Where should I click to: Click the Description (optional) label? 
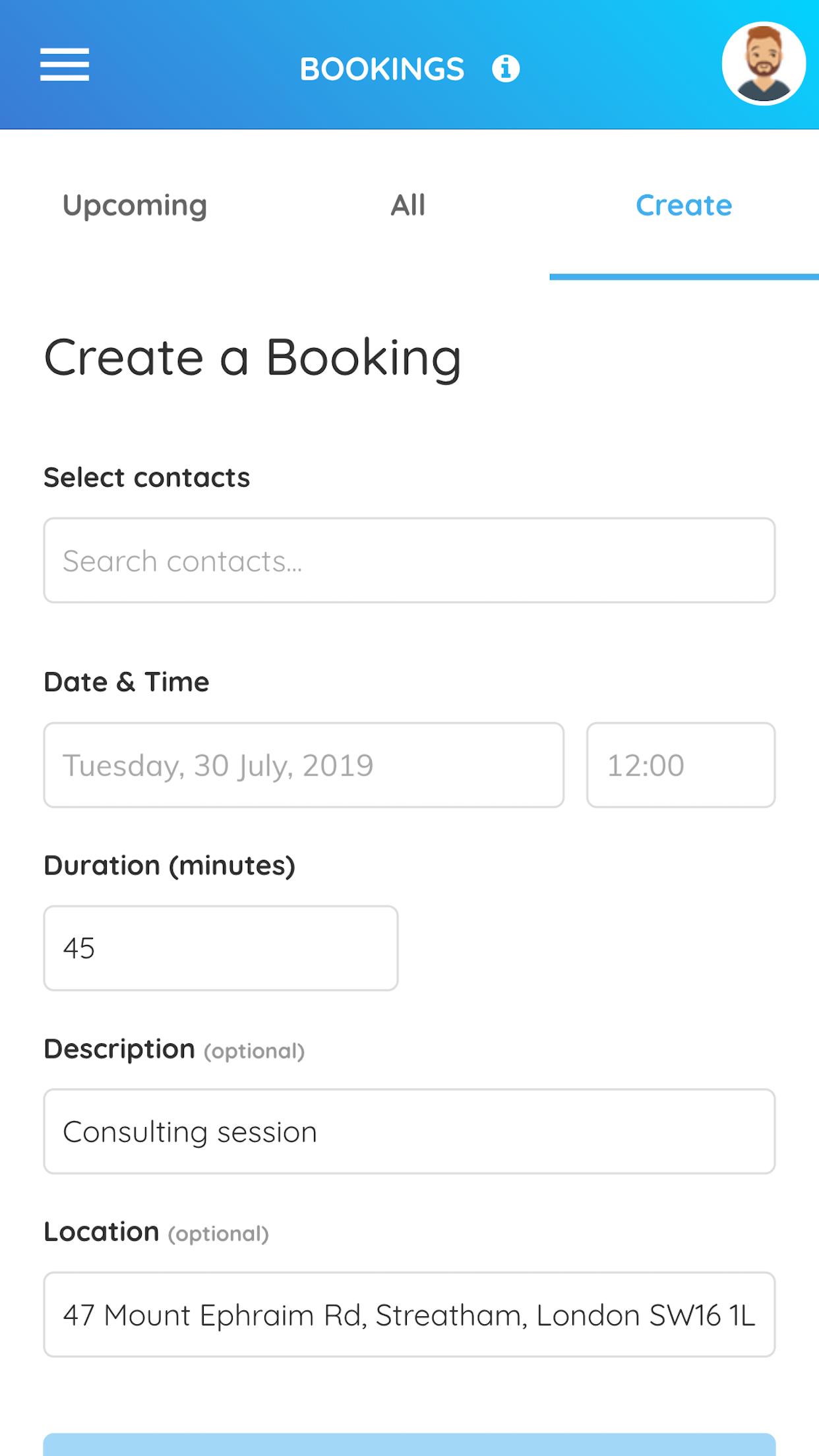(x=174, y=1049)
